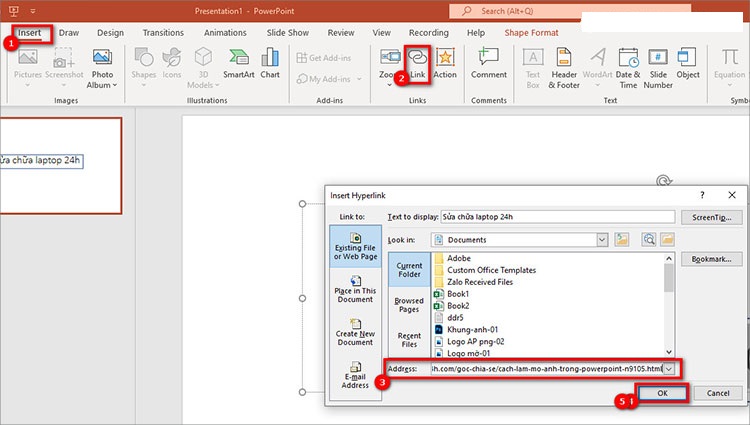Screen dimensions: 750x425
Task: Go up one folder icon
Action: pos(622,240)
